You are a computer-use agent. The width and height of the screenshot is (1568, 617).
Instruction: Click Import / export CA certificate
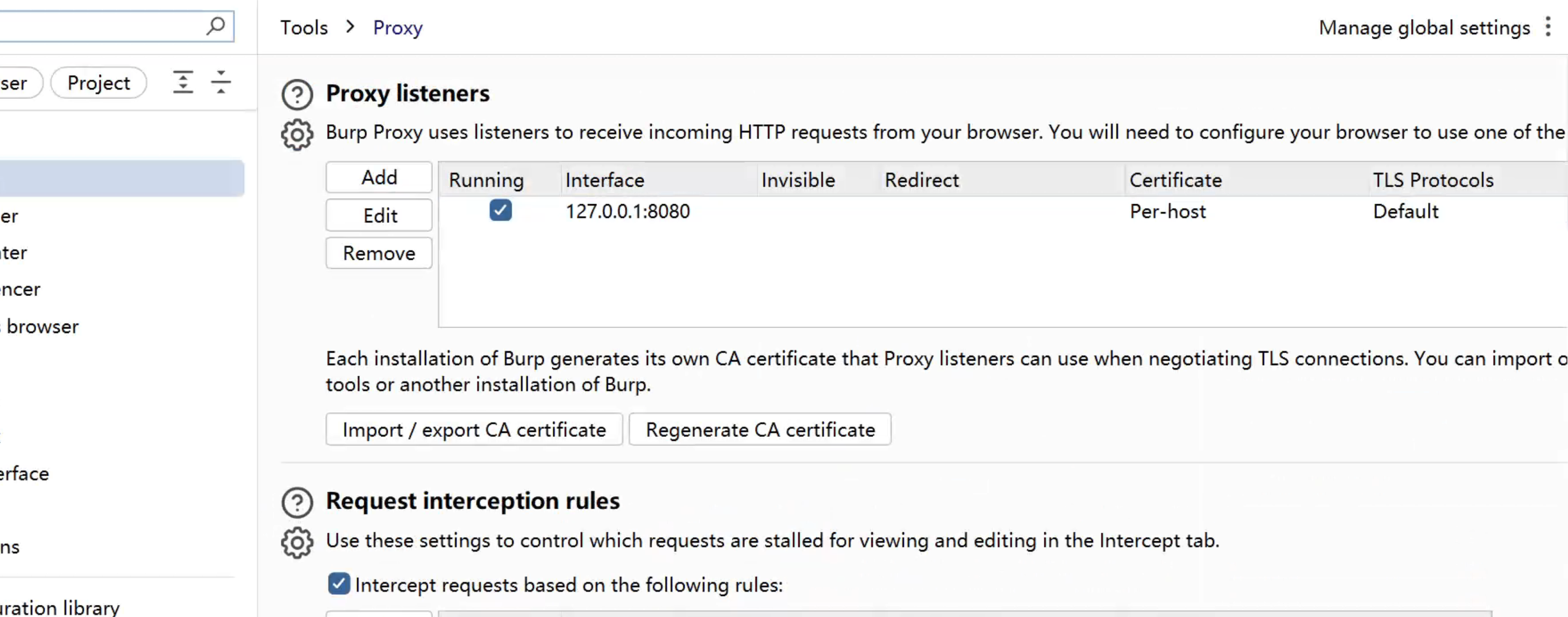(474, 429)
